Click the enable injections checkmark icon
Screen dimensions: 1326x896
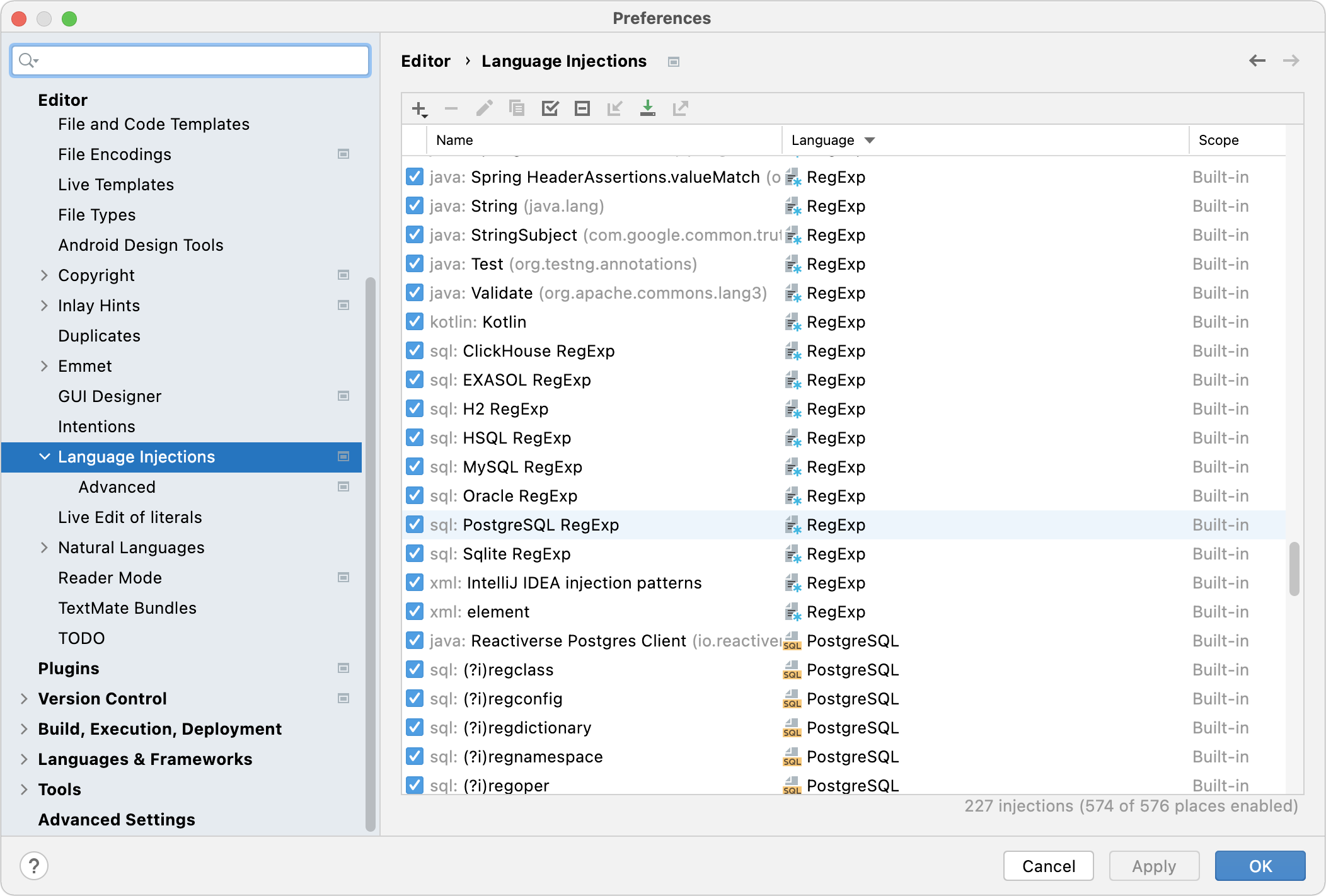pos(550,108)
